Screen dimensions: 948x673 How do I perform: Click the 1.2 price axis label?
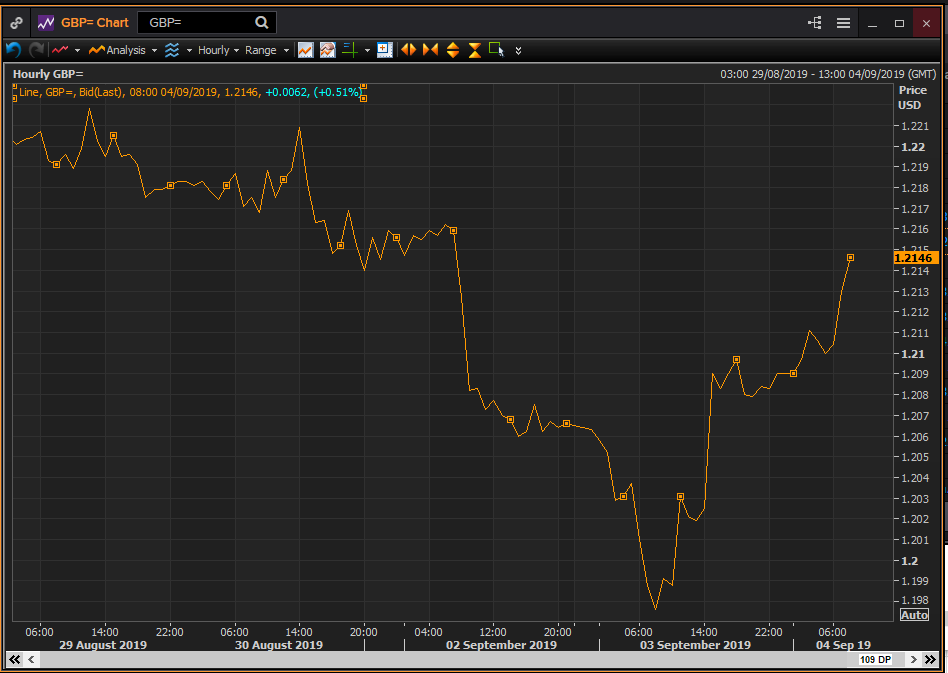pos(909,561)
